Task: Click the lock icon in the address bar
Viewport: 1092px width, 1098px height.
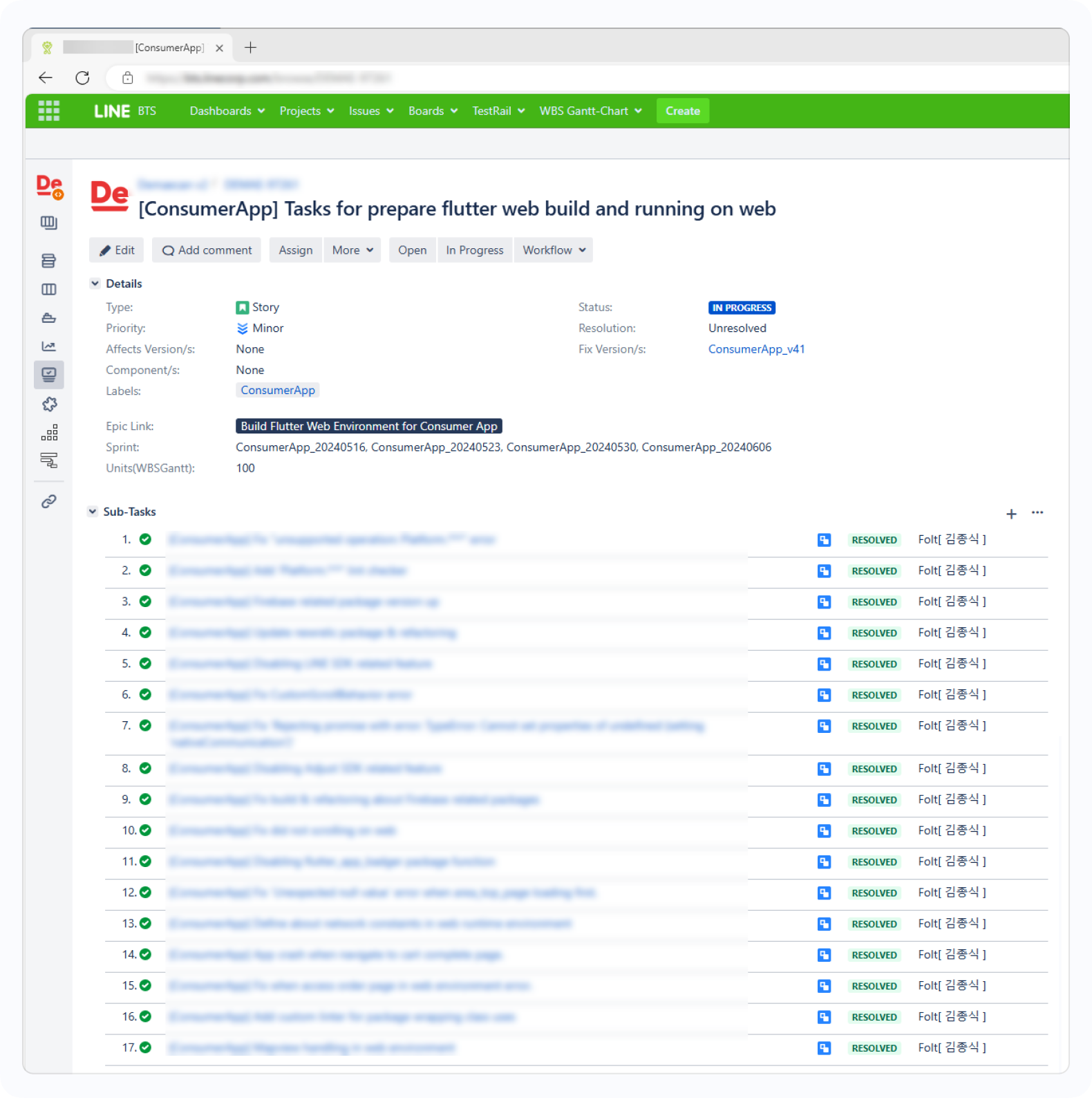Action: pyautogui.click(x=127, y=77)
